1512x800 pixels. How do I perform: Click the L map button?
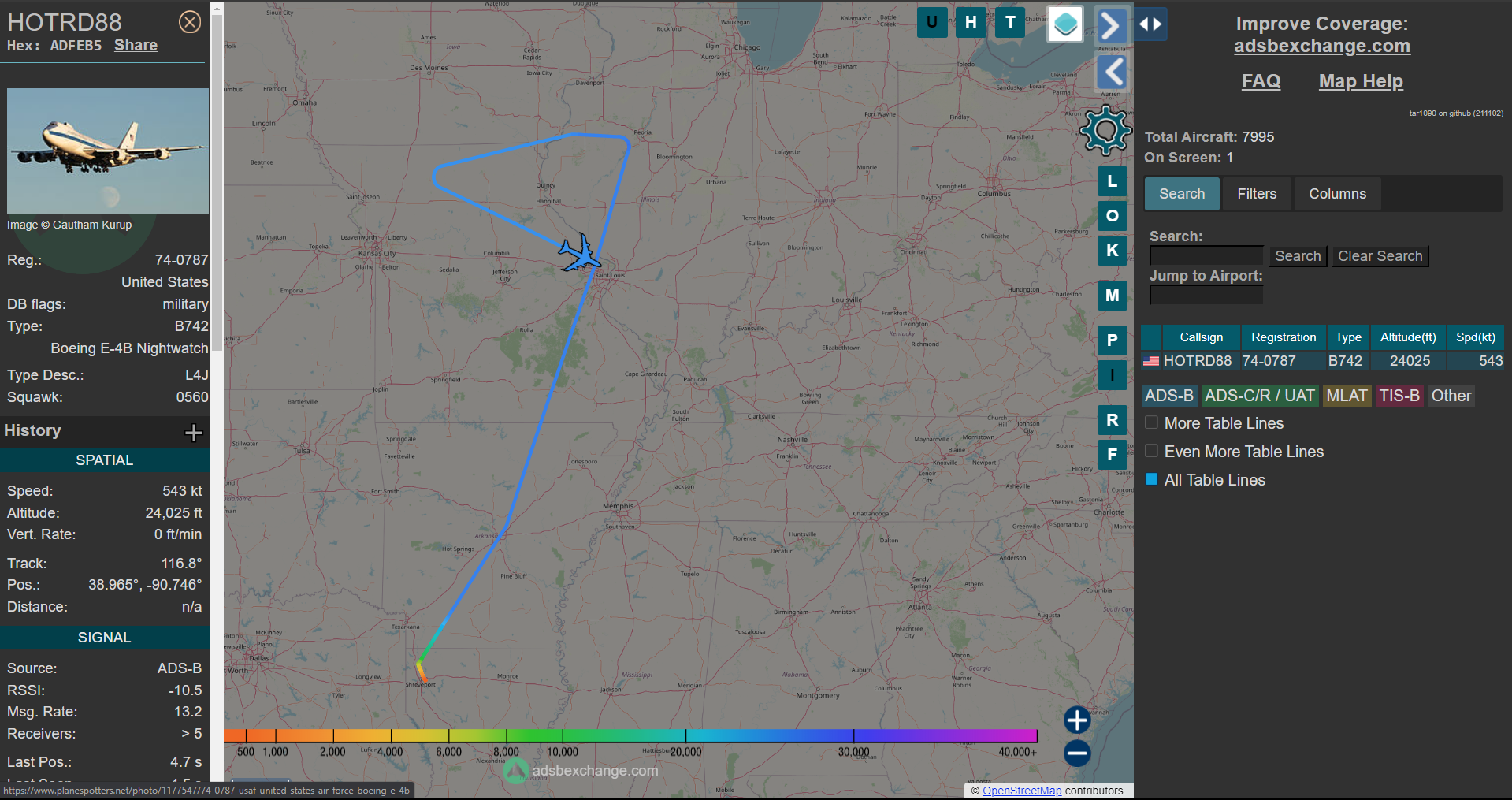pyautogui.click(x=1113, y=181)
